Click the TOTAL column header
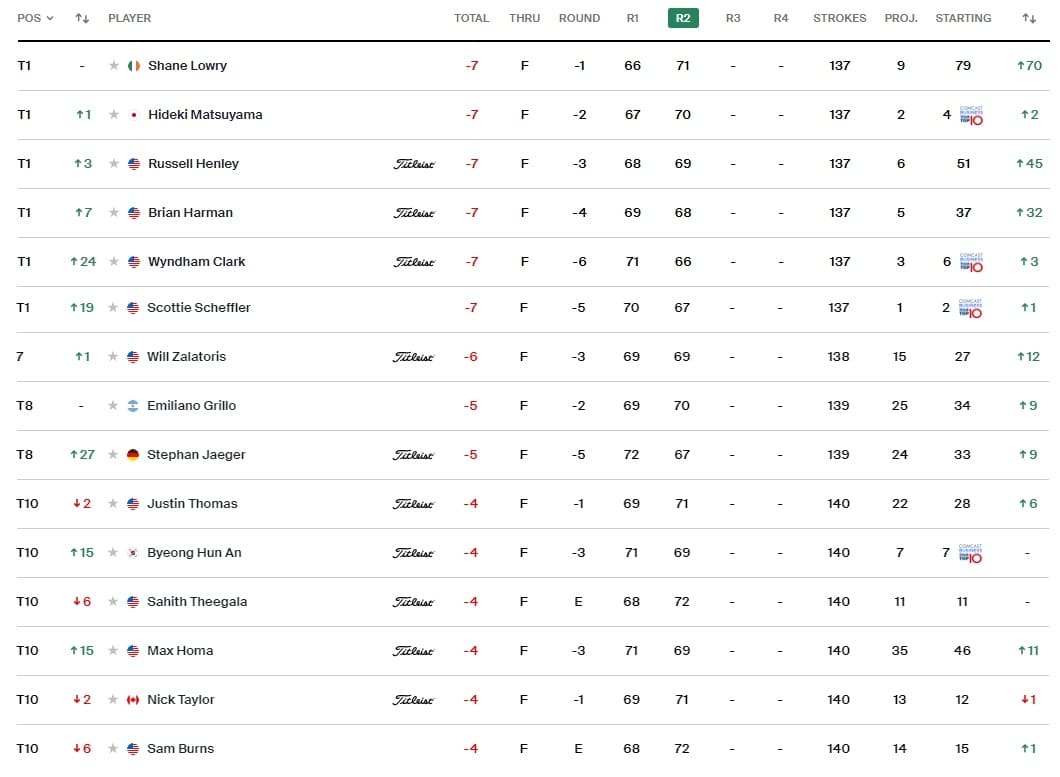This screenshot has width=1060, height=777. pos(471,18)
